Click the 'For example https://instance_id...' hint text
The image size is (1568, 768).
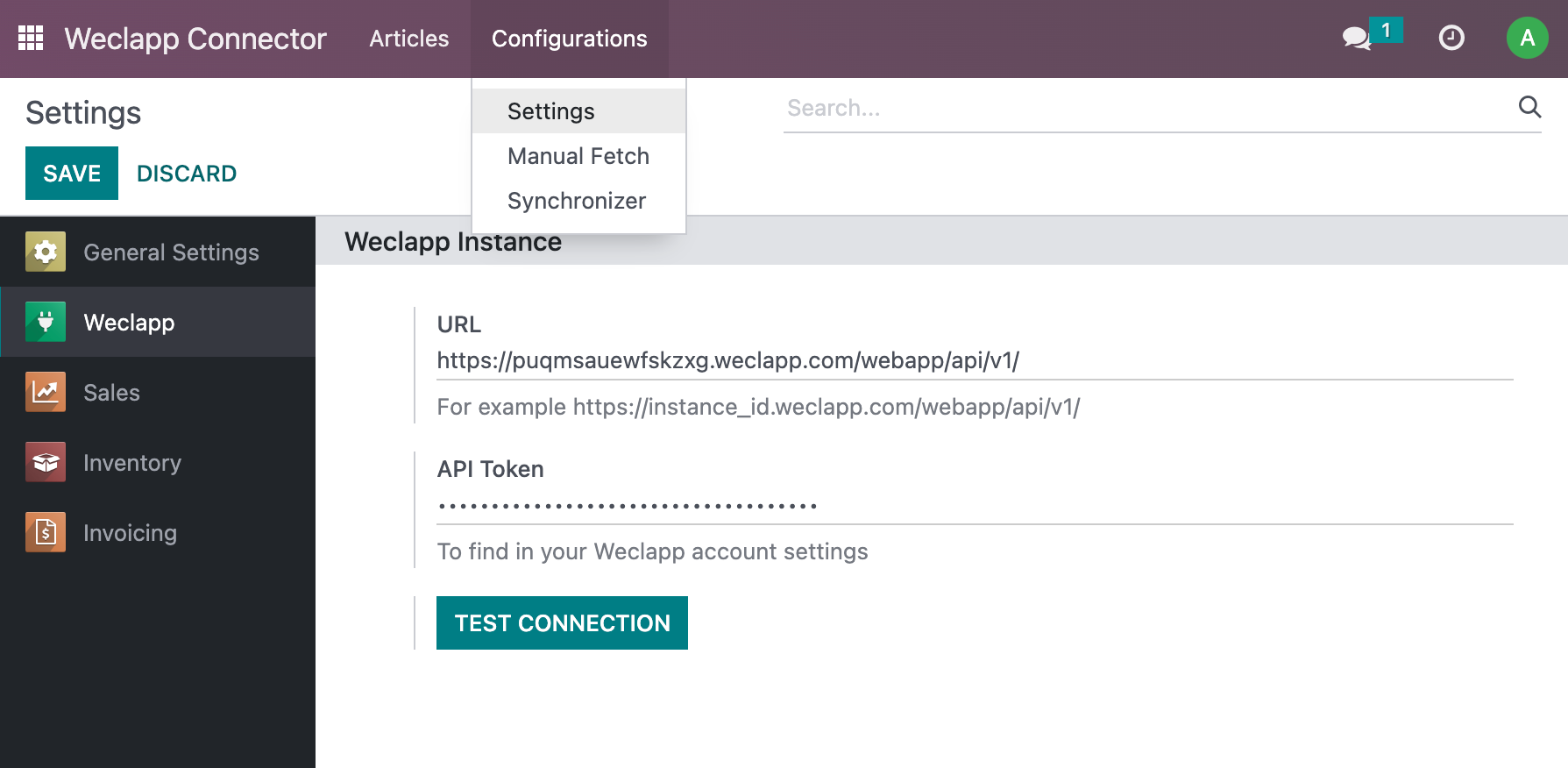pyautogui.click(x=758, y=407)
